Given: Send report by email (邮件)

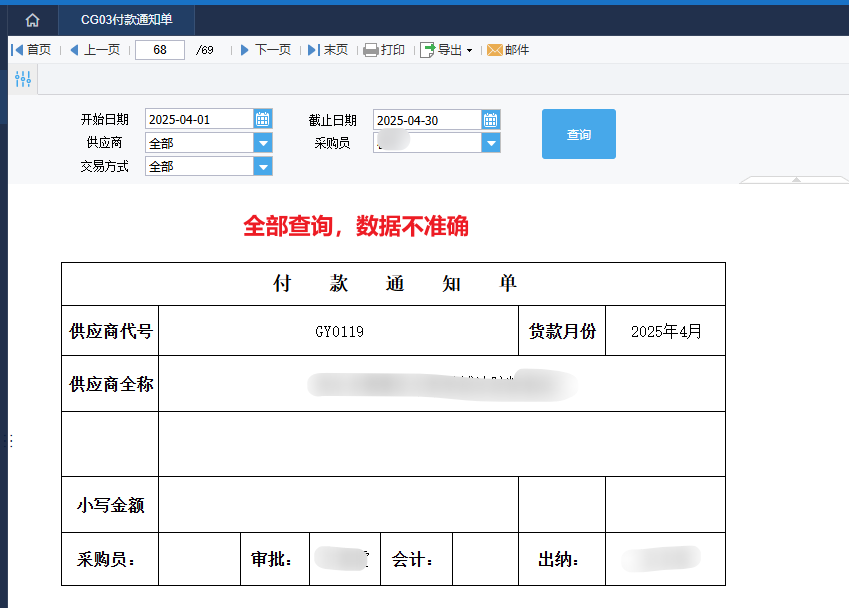Looking at the screenshot, I should pyautogui.click(x=508, y=50).
